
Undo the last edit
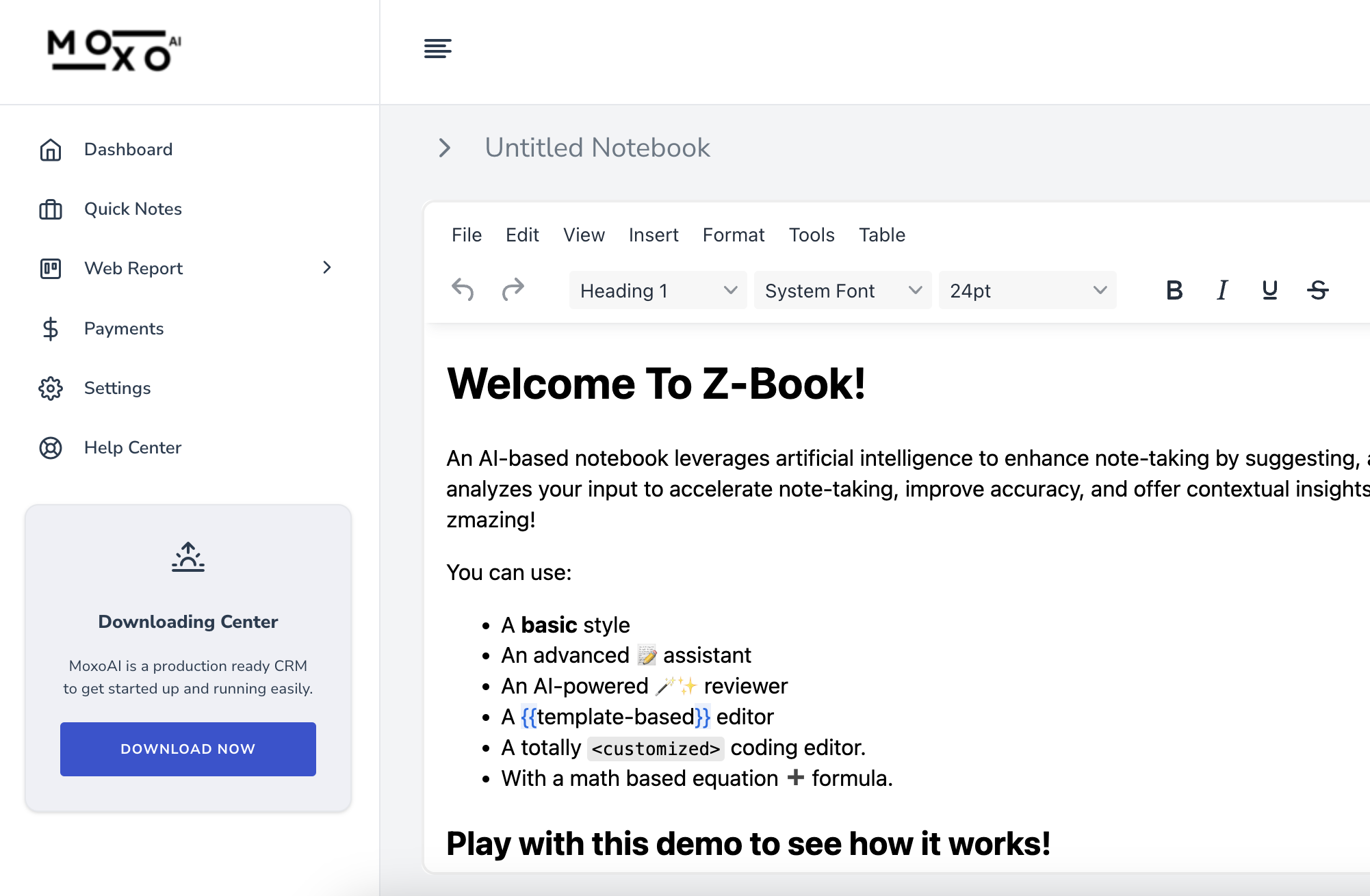click(463, 290)
